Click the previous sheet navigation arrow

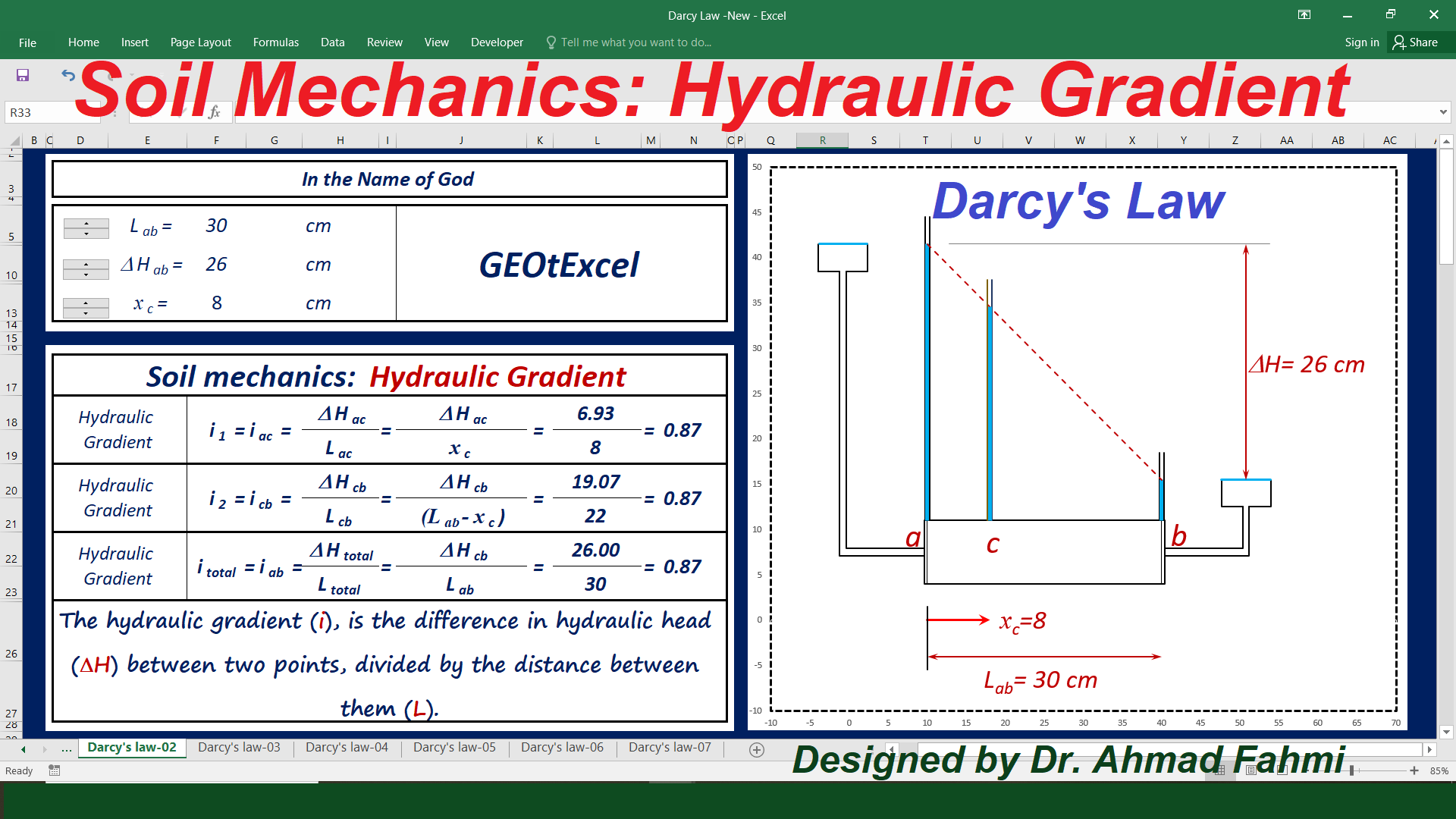pos(24,749)
